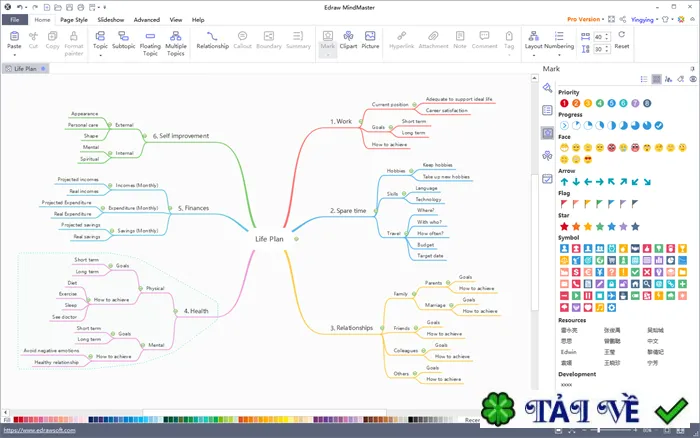The image size is (700, 438).
Task: Click the canvas vertical scrollbar up arrow
Action: coord(534,78)
